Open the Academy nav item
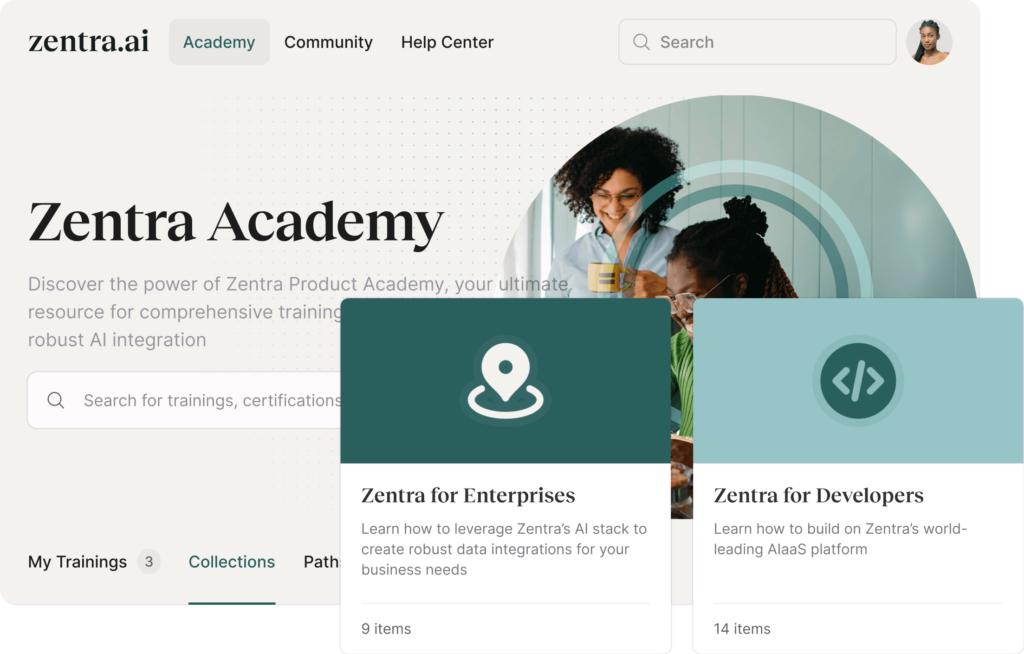1024x654 pixels. click(219, 42)
